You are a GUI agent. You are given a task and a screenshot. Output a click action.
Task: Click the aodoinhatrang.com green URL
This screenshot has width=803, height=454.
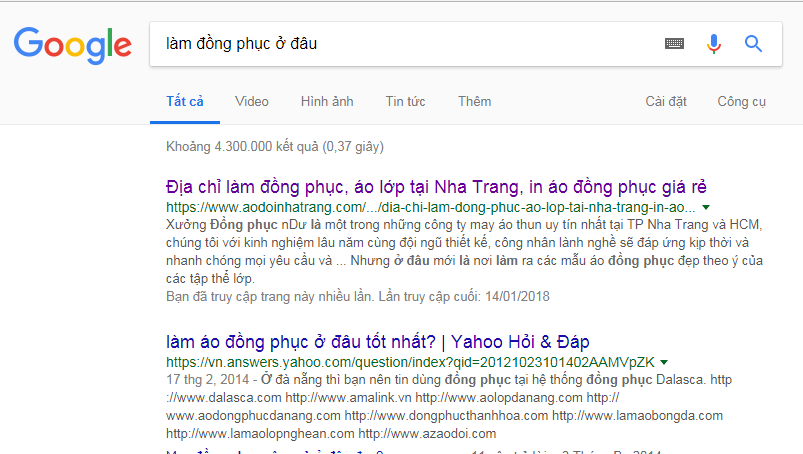tap(431, 207)
